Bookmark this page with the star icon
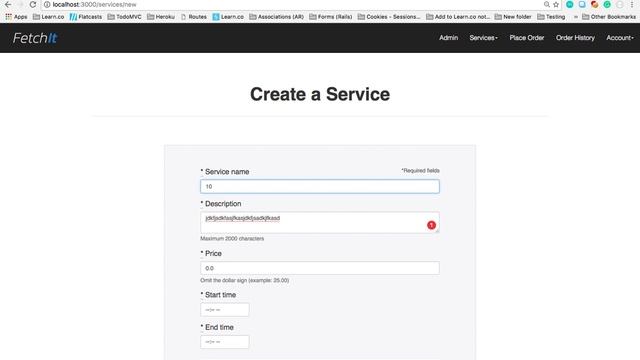Image resolution: width=640 pixels, height=360 pixels. pyautogui.click(x=556, y=4)
